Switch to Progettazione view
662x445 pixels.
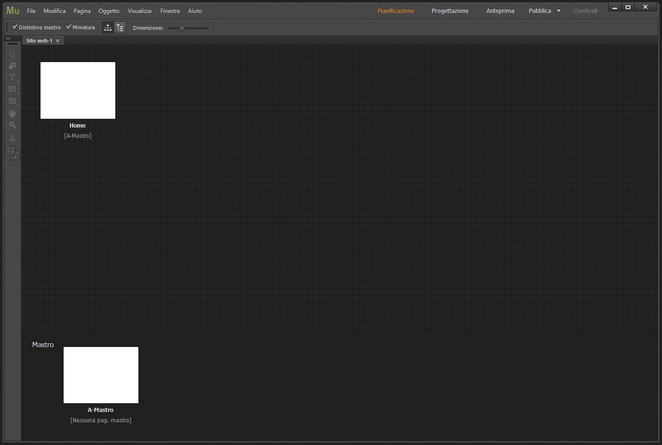pos(450,11)
